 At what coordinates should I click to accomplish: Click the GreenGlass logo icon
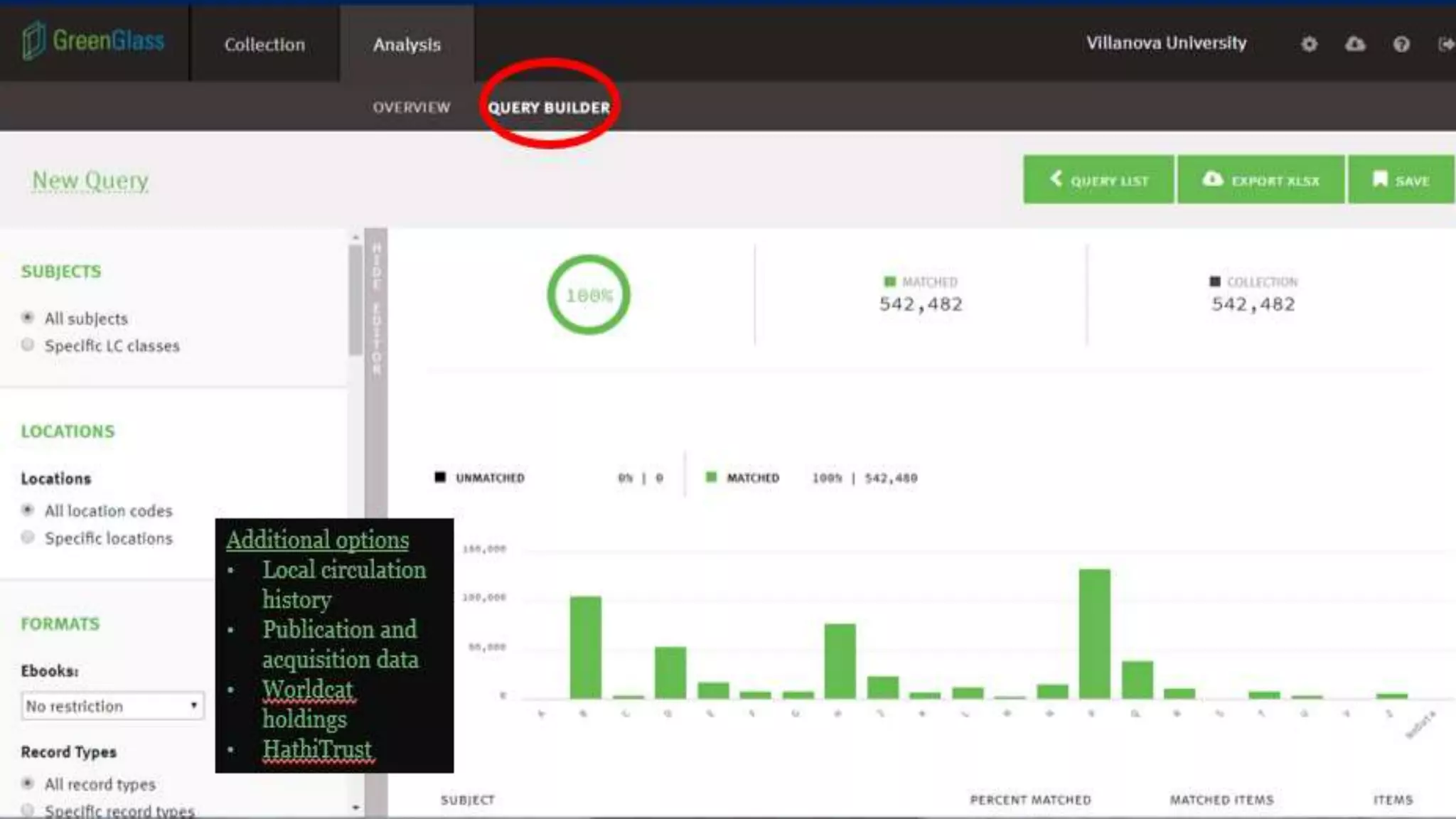pos(33,41)
